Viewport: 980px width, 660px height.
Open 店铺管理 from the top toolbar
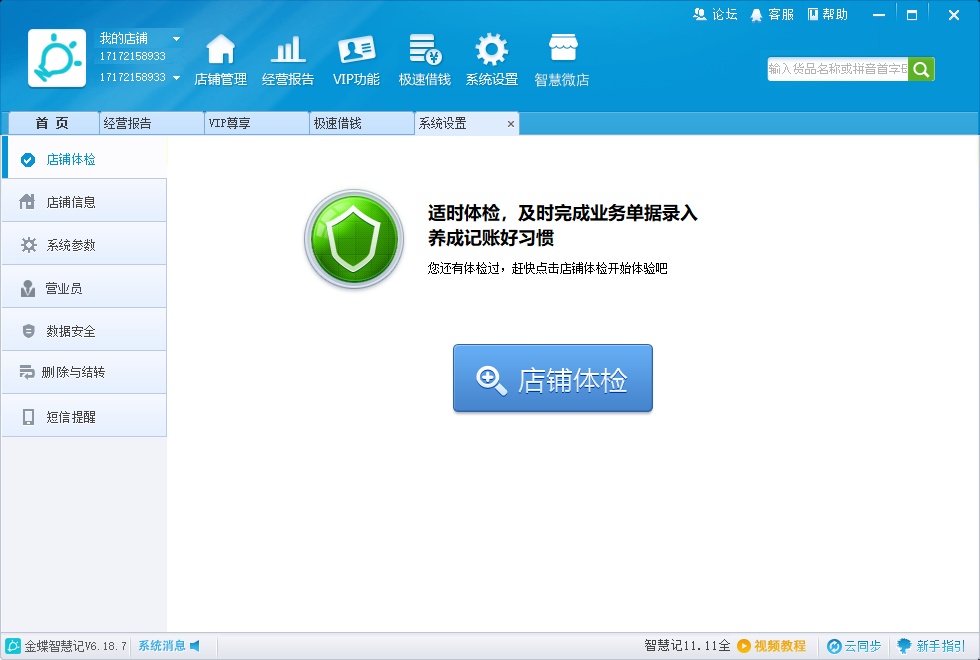tap(220, 60)
